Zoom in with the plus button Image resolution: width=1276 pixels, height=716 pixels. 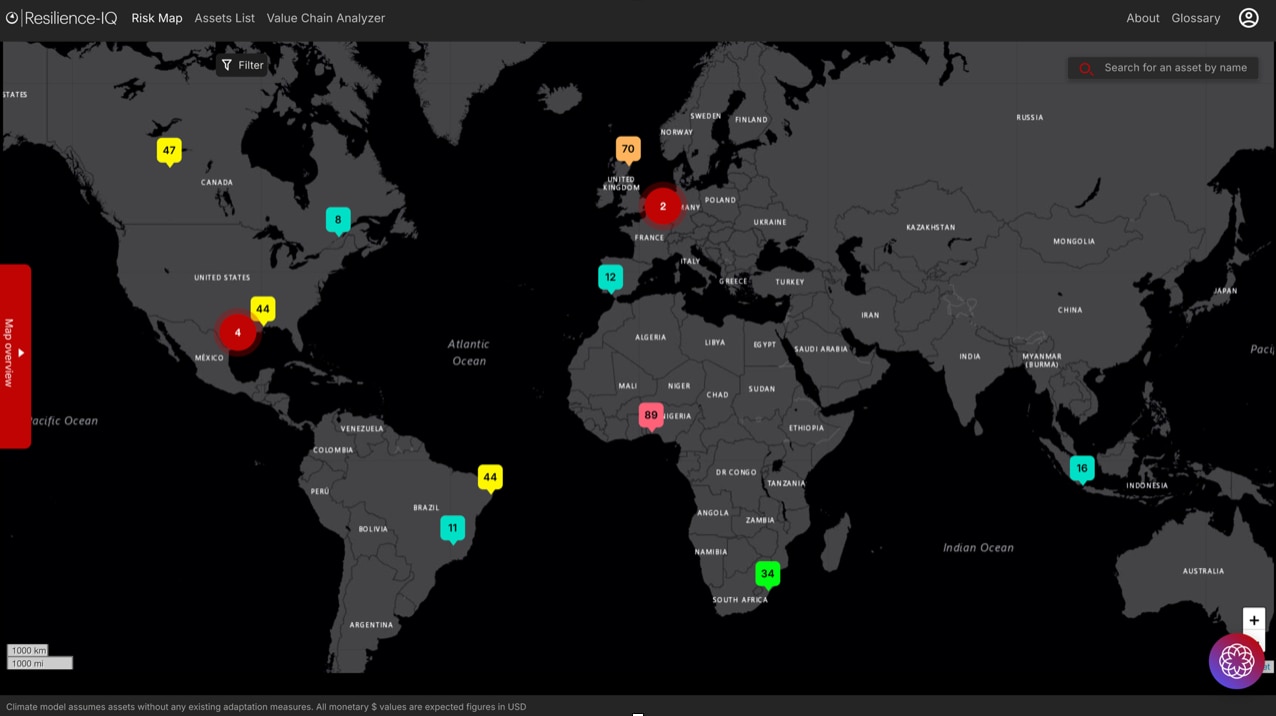coord(1254,620)
